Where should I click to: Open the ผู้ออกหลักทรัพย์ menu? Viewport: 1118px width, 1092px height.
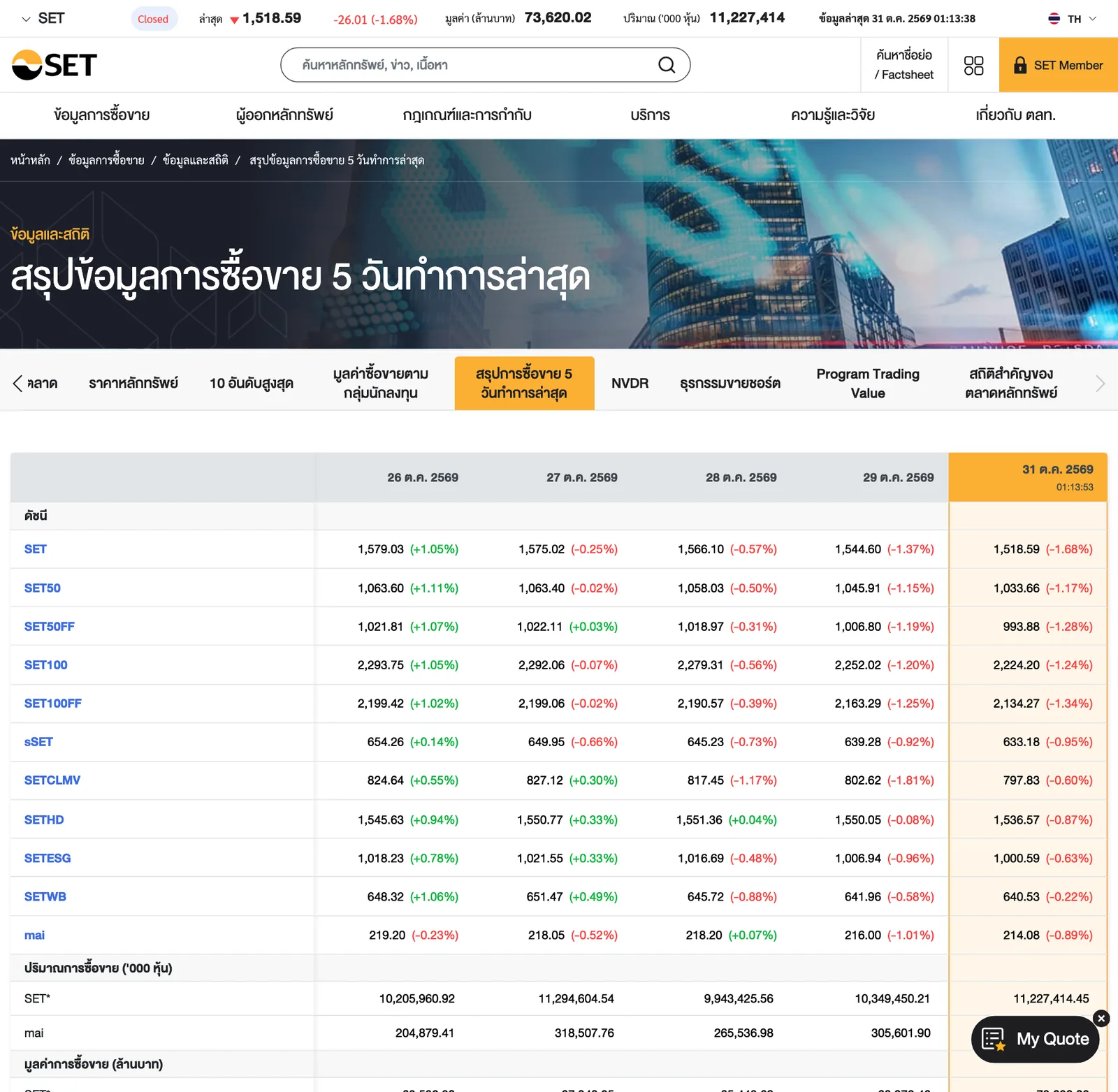coord(284,115)
